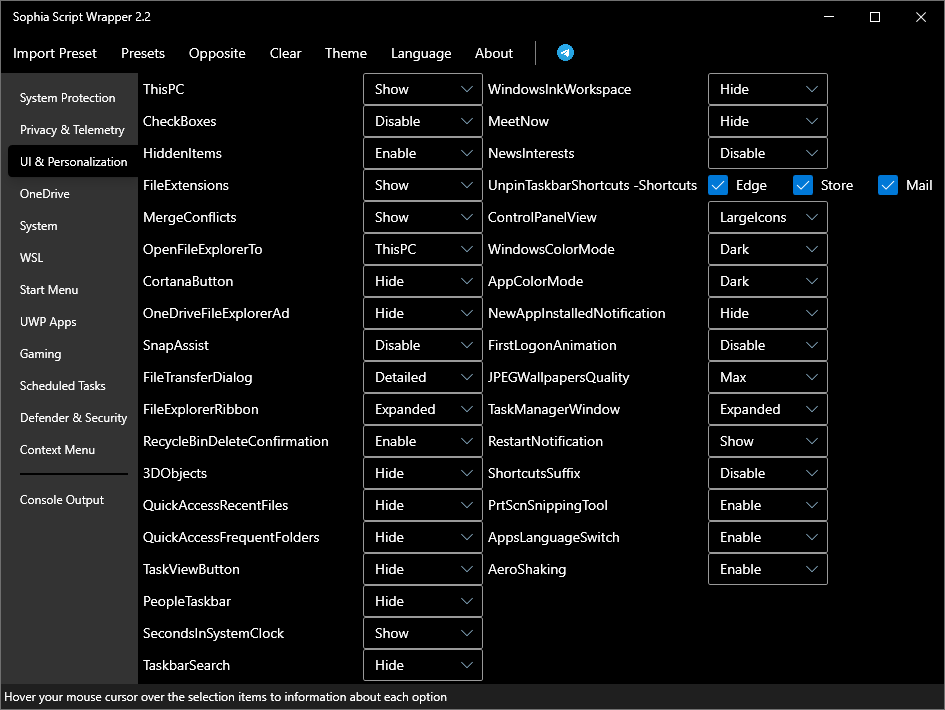Viewport: 945px width, 710px height.
Task: Switch to OneDrive tab
Action: (72, 193)
